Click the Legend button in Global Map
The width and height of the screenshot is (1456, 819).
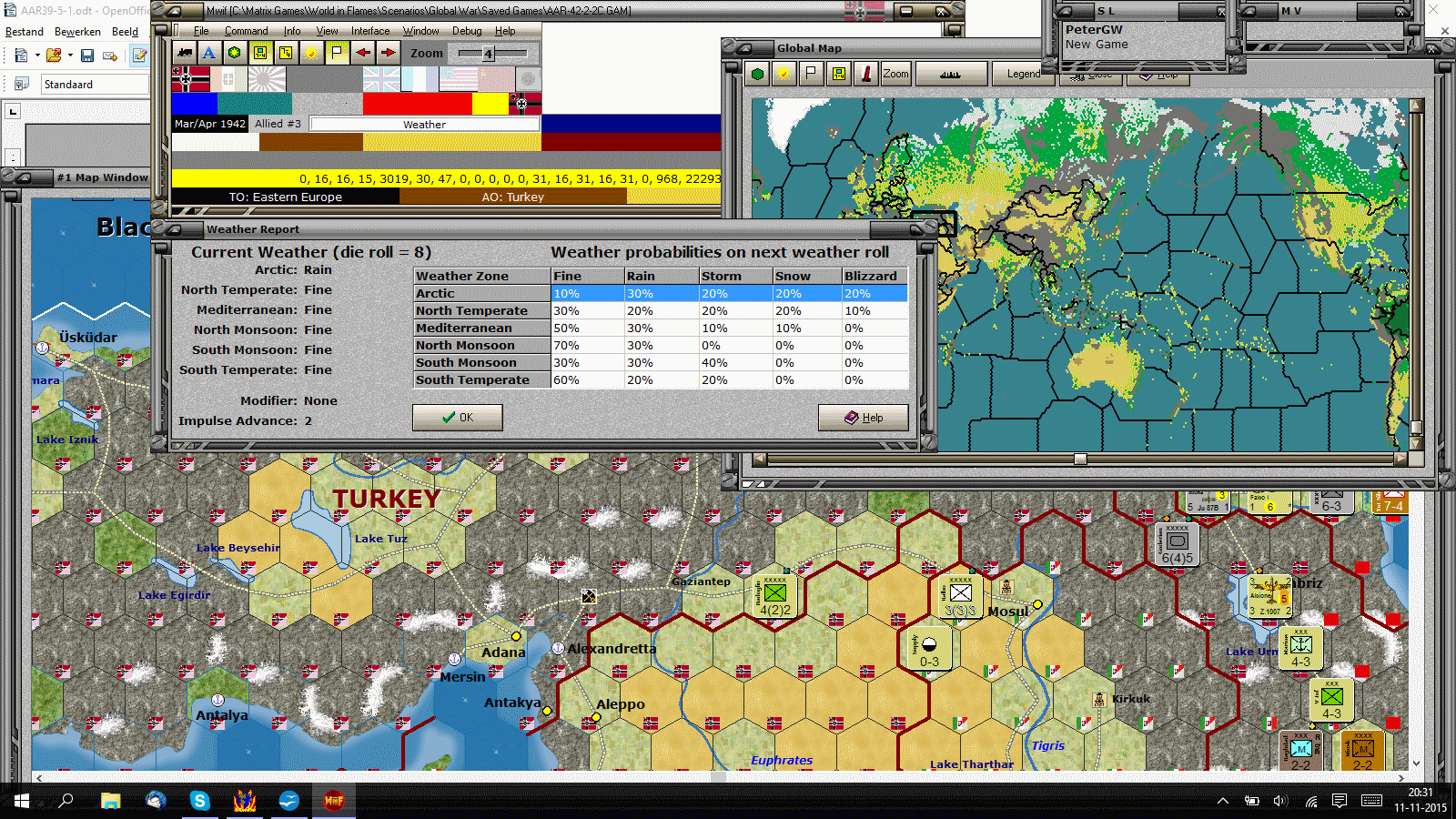click(x=1023, y=74)
